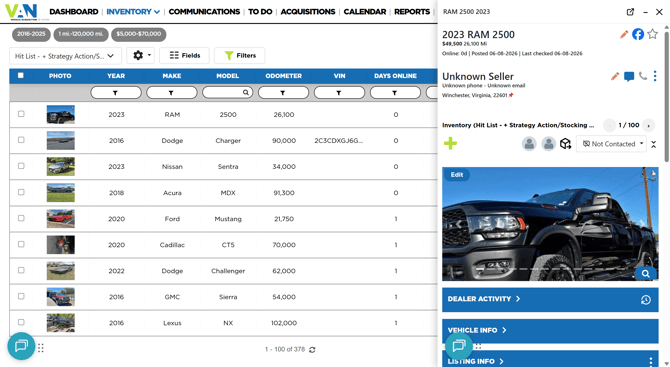The height and width of the screenshot is (367, 670).
Task: Toggle the select-all checkbox in table header
Action: tap(21, 76)
